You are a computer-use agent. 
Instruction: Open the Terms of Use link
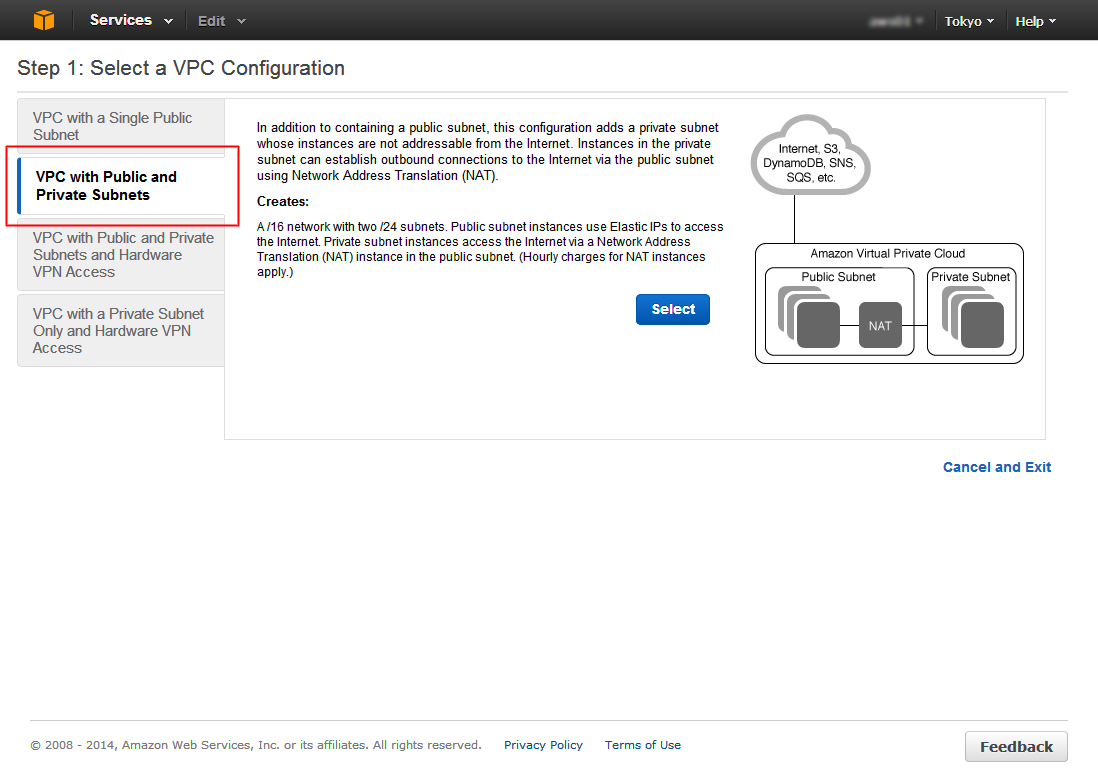click(643, 745)
